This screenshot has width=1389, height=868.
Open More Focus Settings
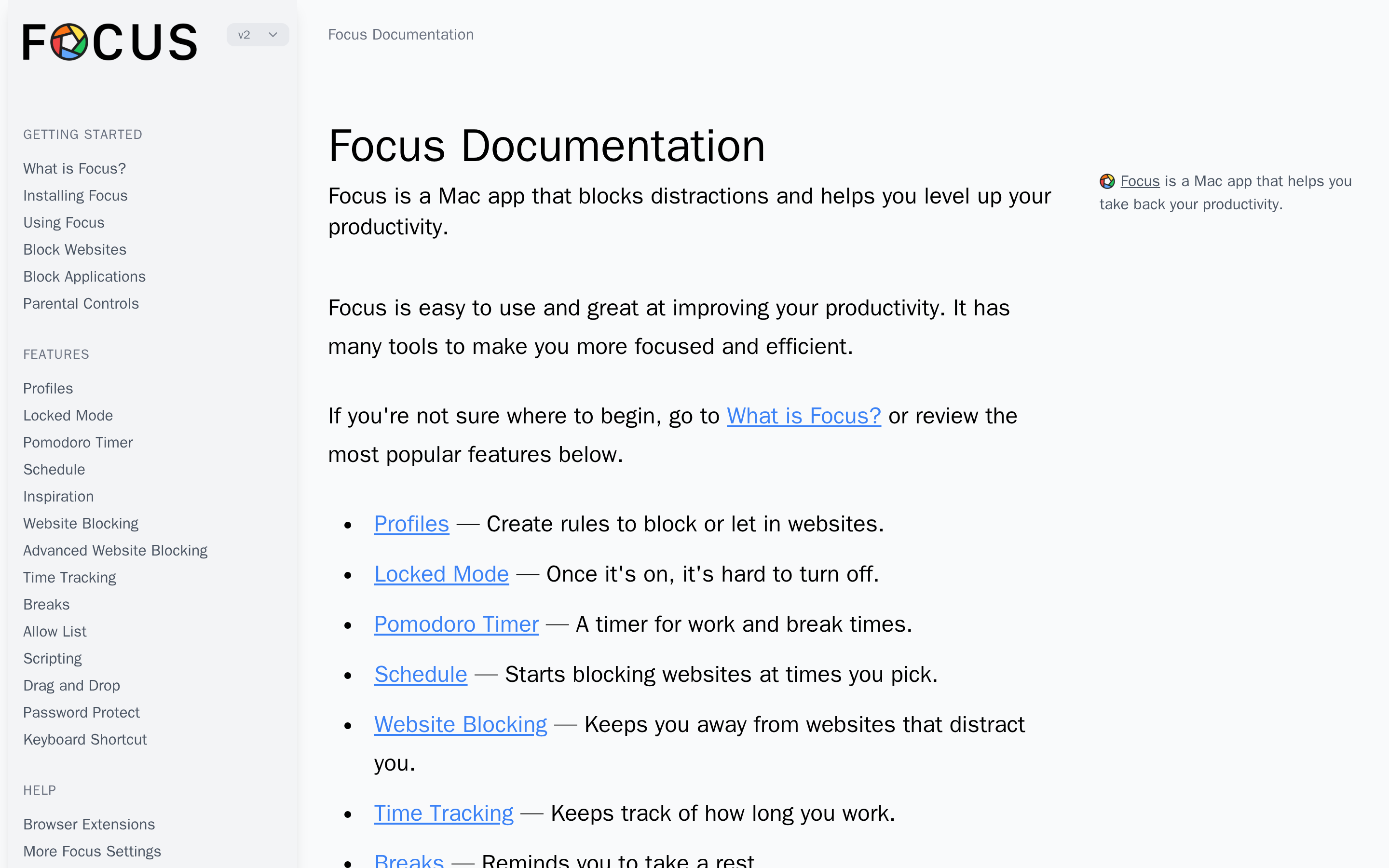click(x=92, y=851)
